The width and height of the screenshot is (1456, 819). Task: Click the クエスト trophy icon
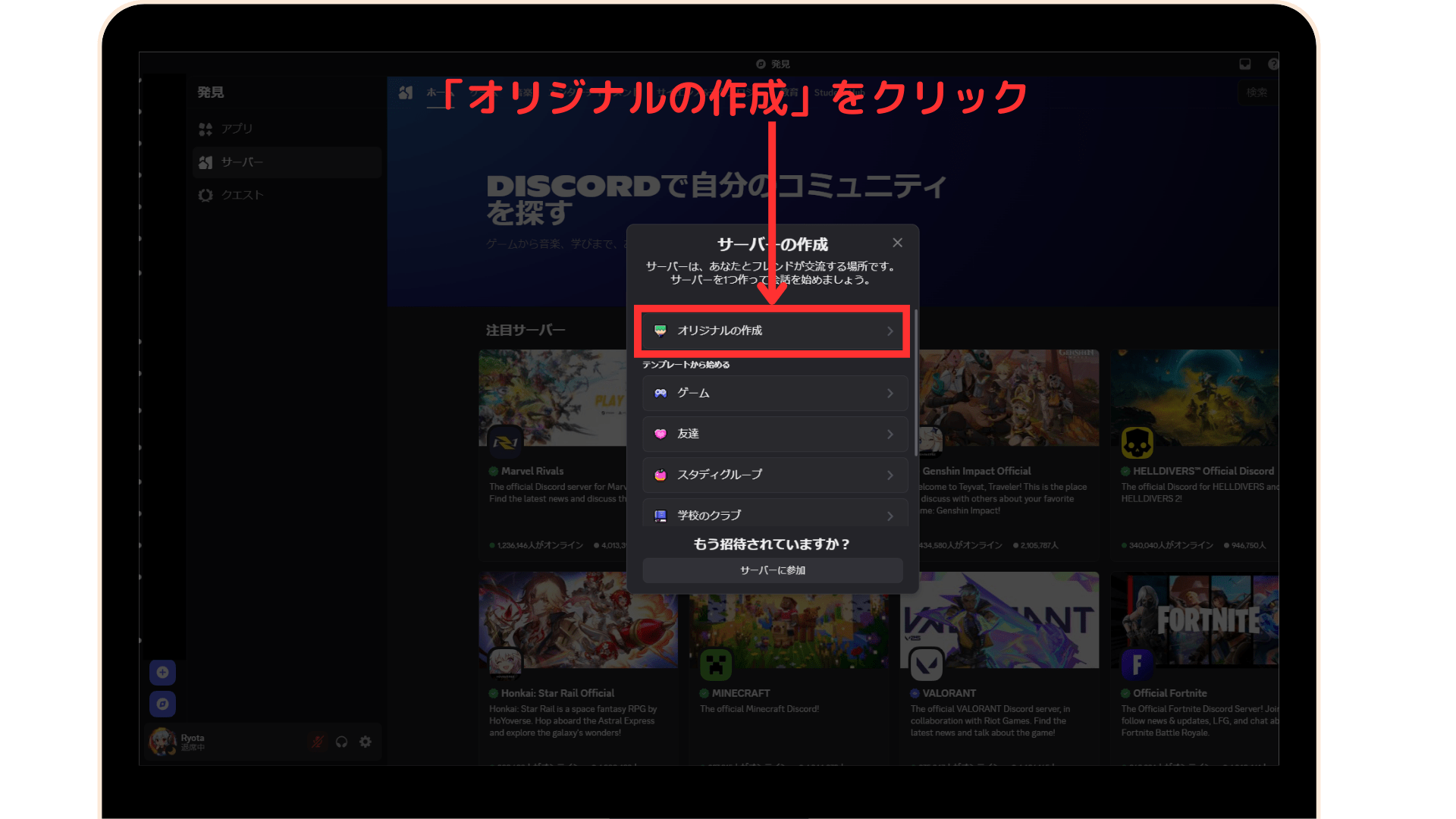click(x=205, y=195)
